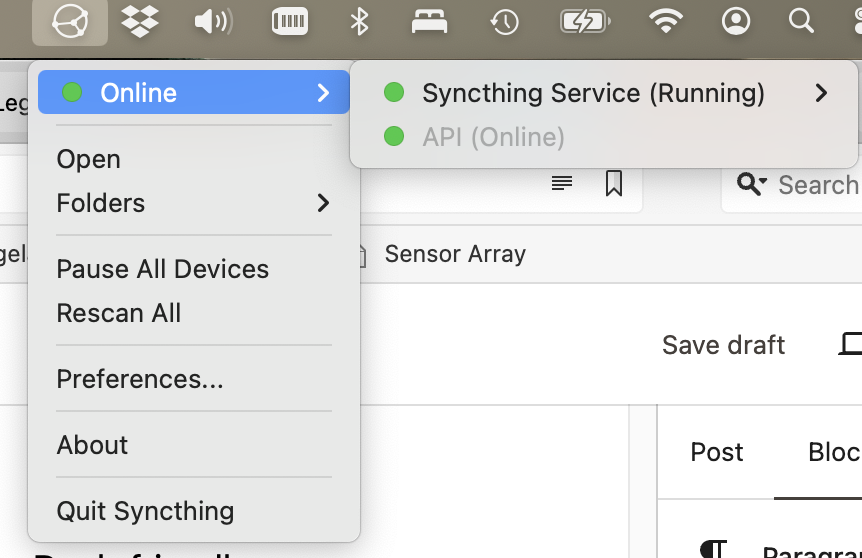Expand the Online status submenu
Viewport: 862px width, 558px height.
pos(194,93)
